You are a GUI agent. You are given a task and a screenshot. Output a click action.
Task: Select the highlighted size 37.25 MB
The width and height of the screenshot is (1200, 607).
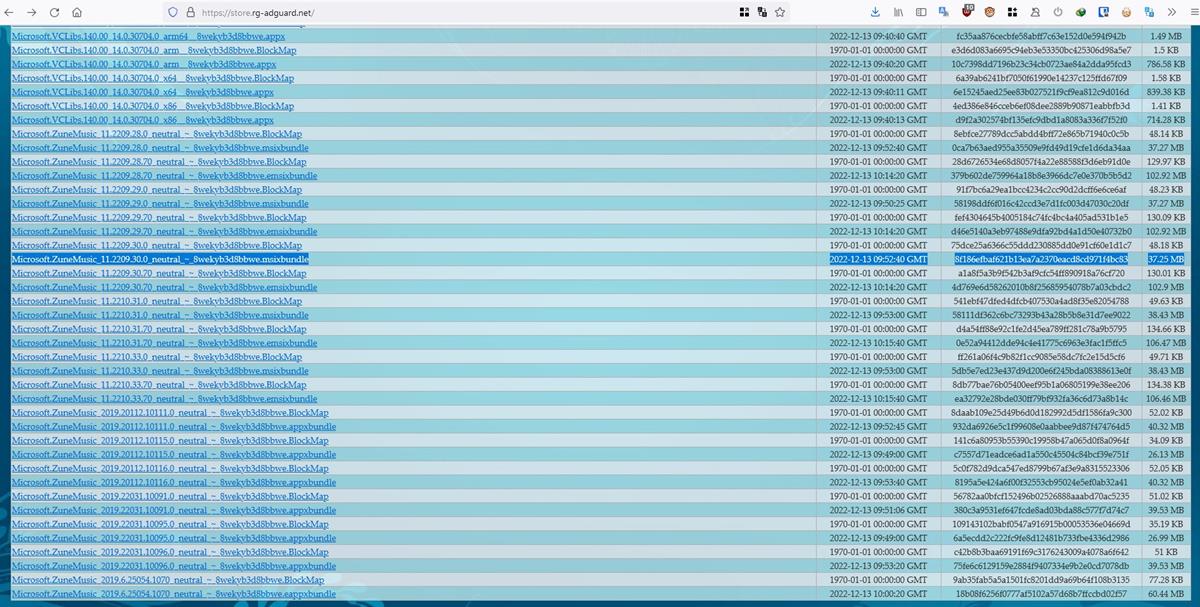coord(1166,259)
